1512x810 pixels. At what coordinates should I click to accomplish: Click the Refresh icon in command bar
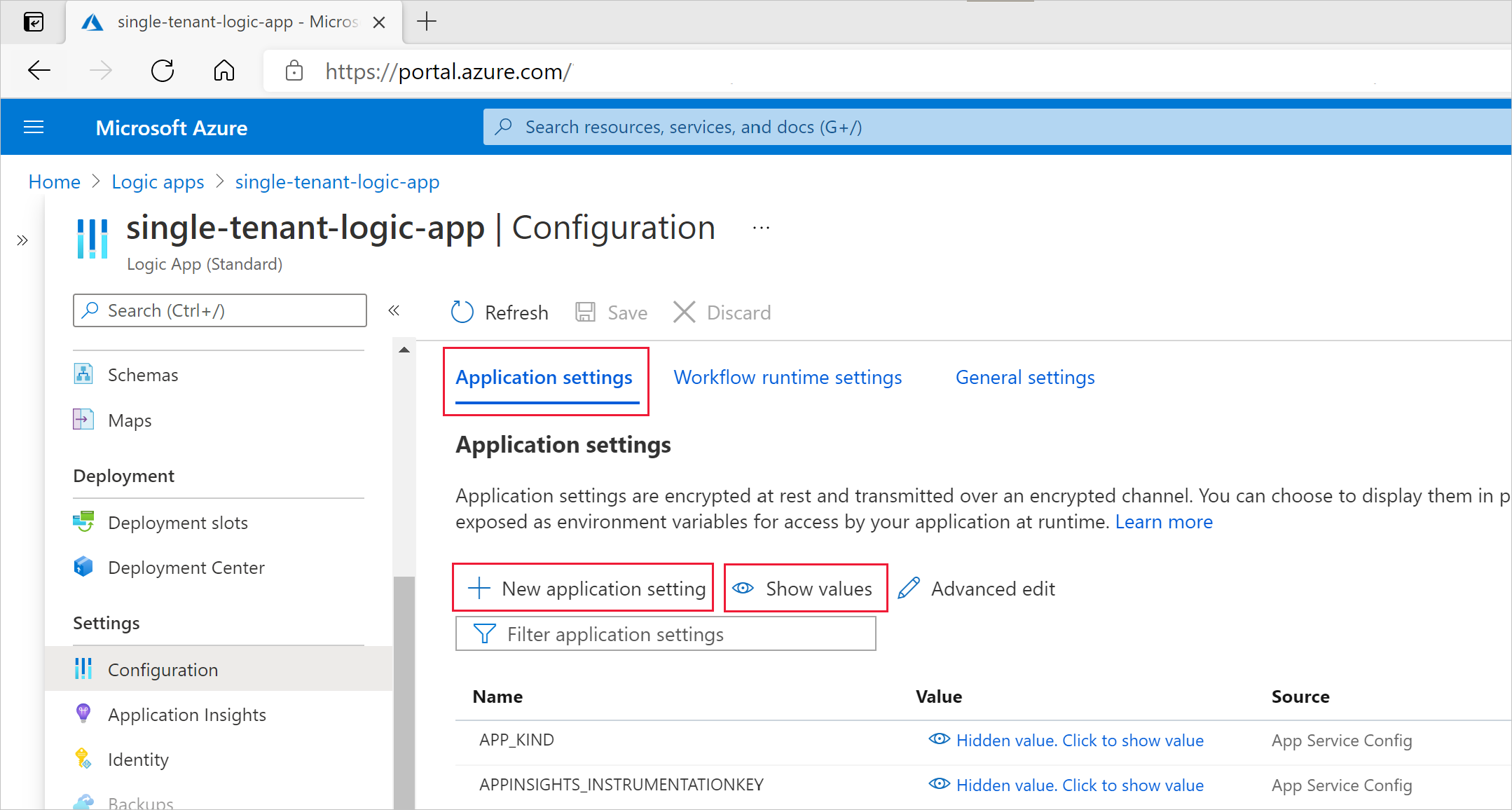coord(462,313)
